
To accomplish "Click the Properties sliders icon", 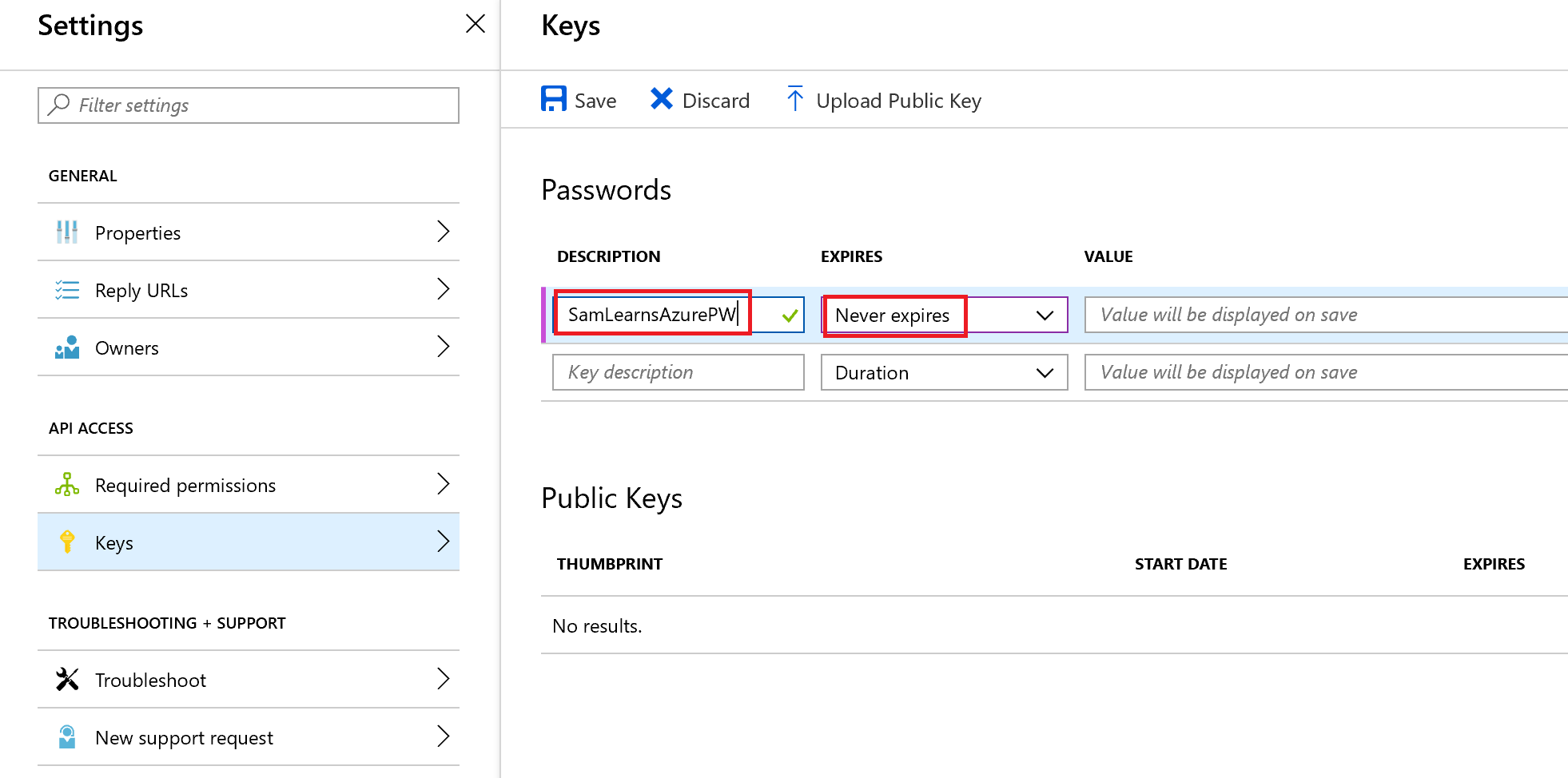I will [67, 232].
